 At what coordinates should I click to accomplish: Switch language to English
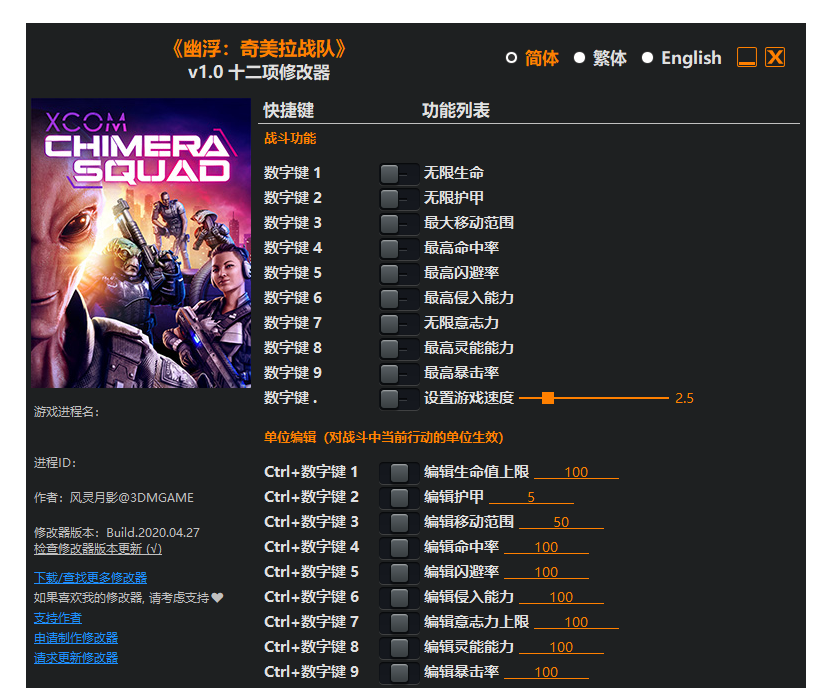point(647,58)
